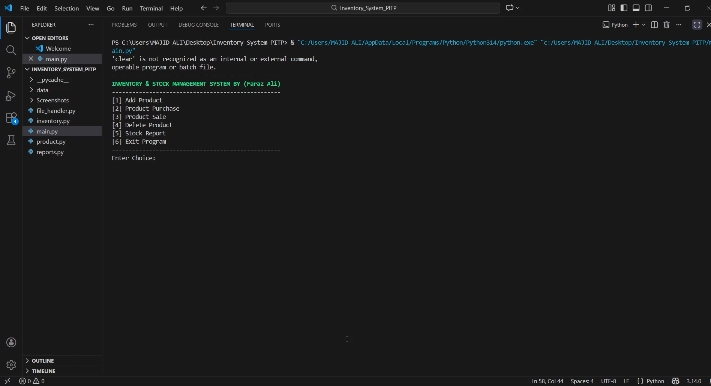Open the Terminal menu
Viewport: 711px width, 386px height.
(x=151, y=8)
